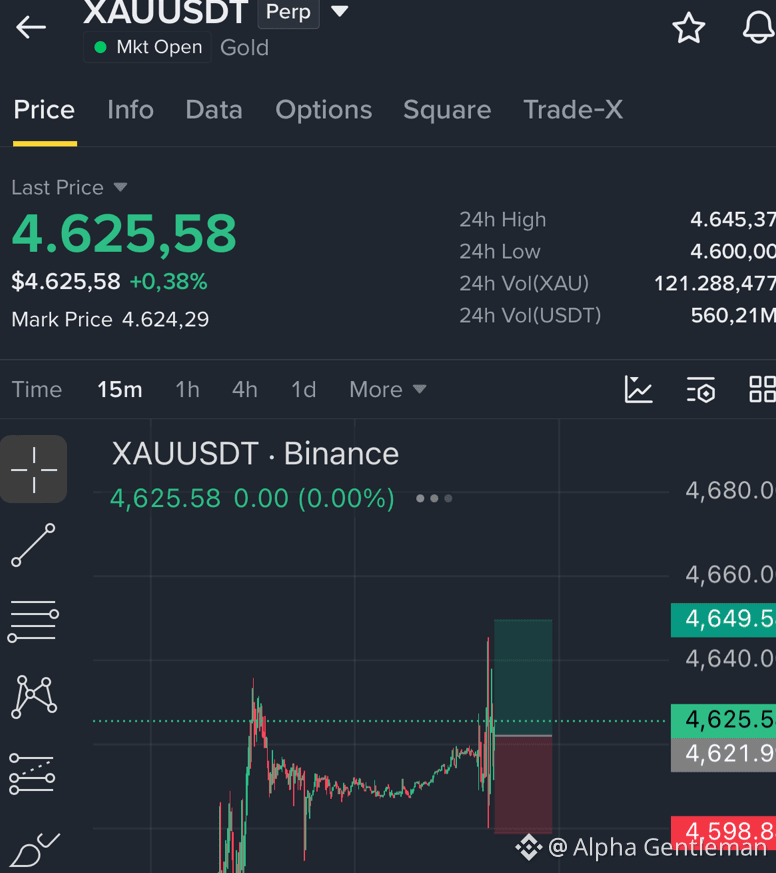Switch to the 1h interval
This screenshot has width=776, height=873.
pyautogui.click(x=188, y=389)
